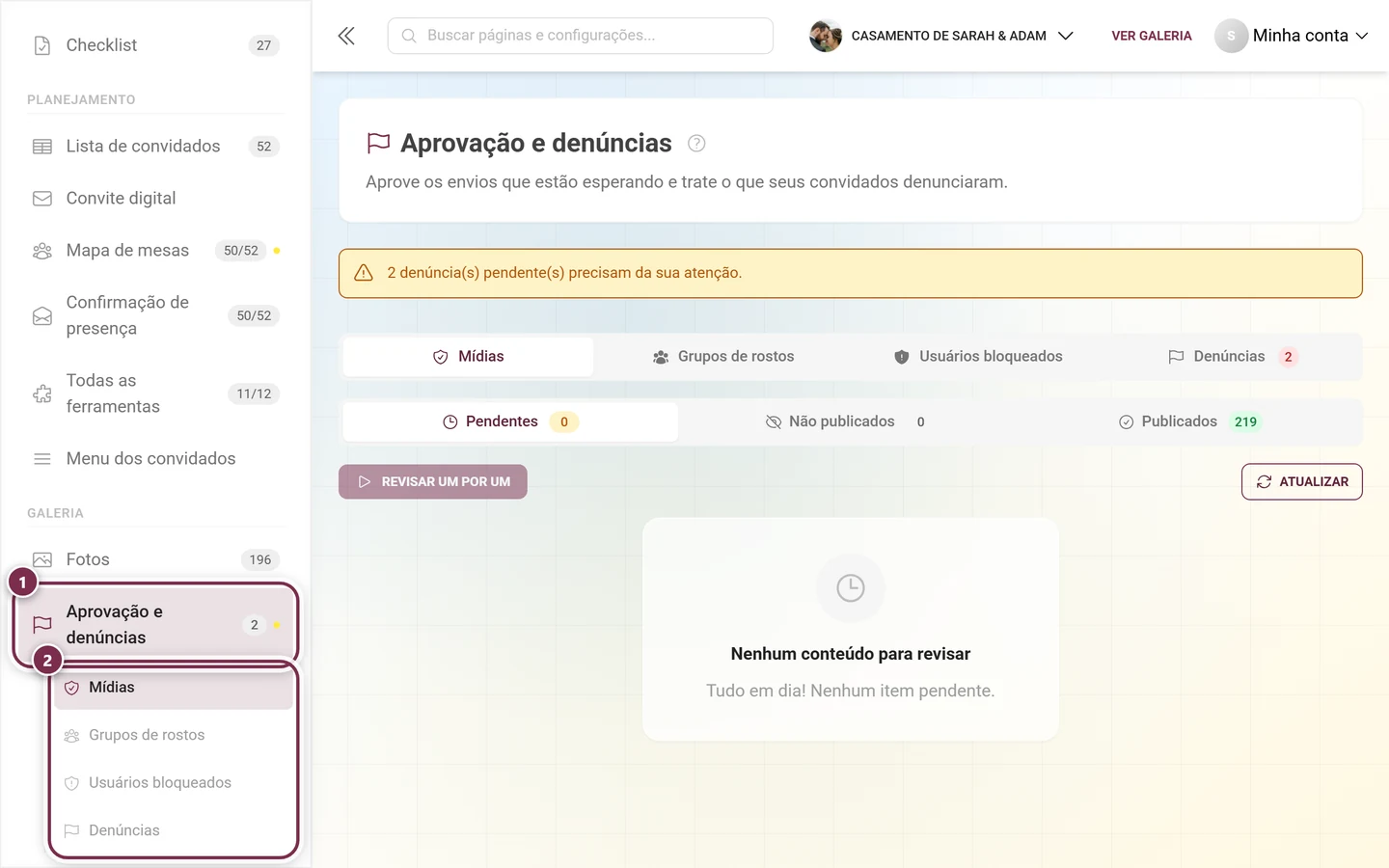
Task: Open Usuários bloqueados in the sidebar submenu
Action: tap(174, 783)
